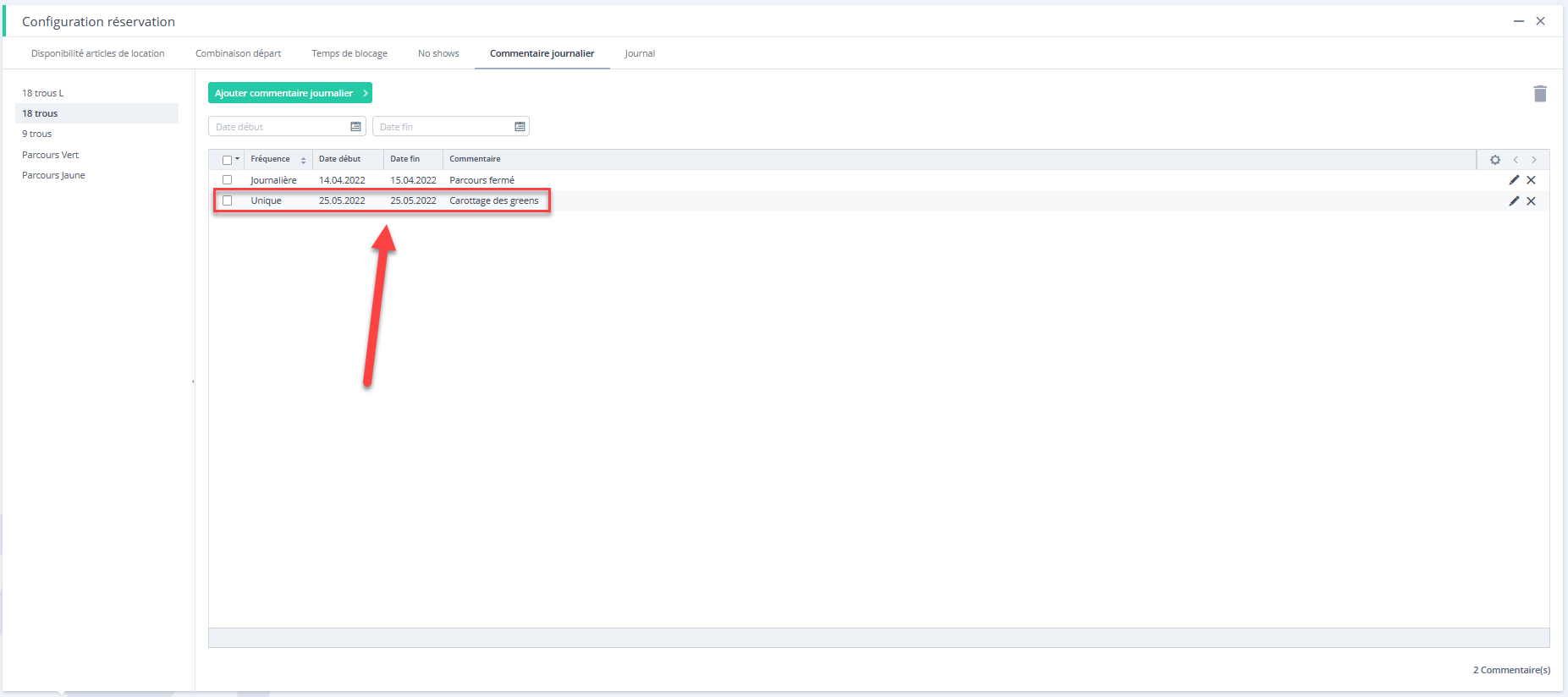1568x697 pixels.
Task: Open the select-all checkbox dropdown arrow
Action: (x=237, y=159)
